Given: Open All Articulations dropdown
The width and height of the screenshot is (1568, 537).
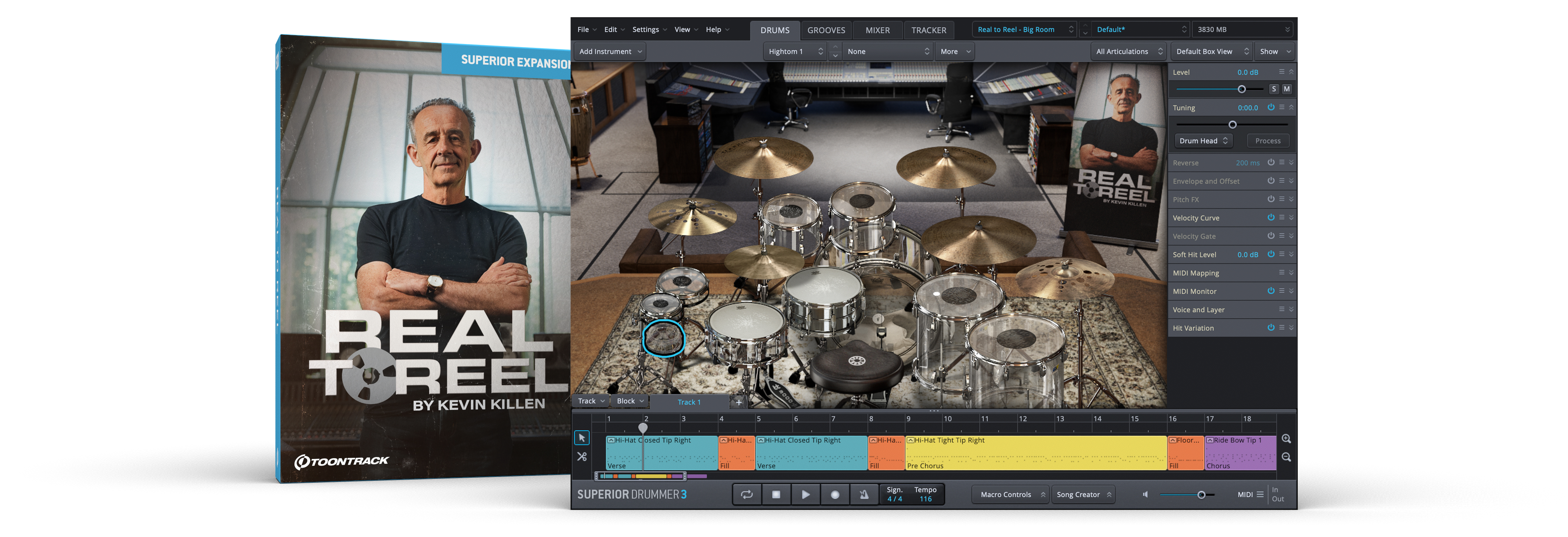Looking at the screenshot, I should (x=1129, y=52).
